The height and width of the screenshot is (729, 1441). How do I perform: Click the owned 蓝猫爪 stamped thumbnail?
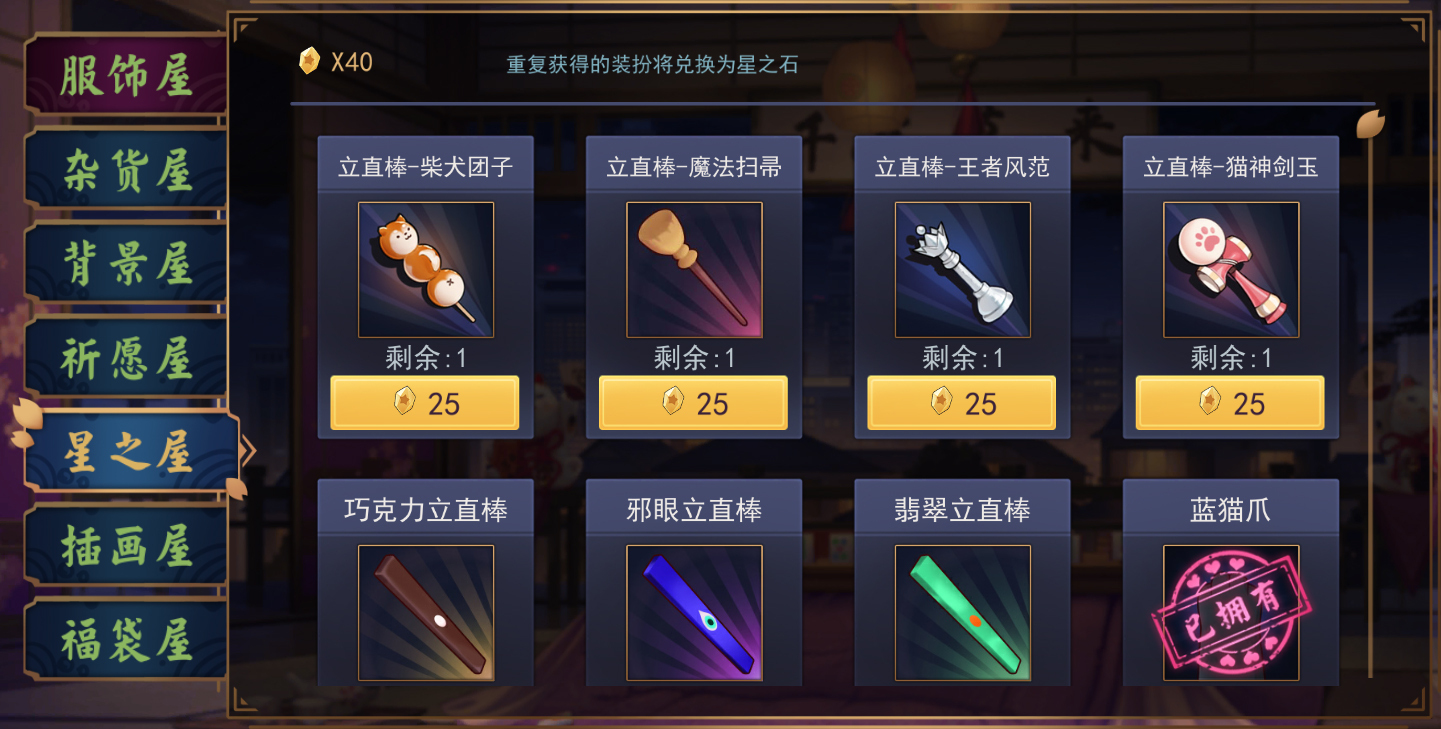(1231, 613)
